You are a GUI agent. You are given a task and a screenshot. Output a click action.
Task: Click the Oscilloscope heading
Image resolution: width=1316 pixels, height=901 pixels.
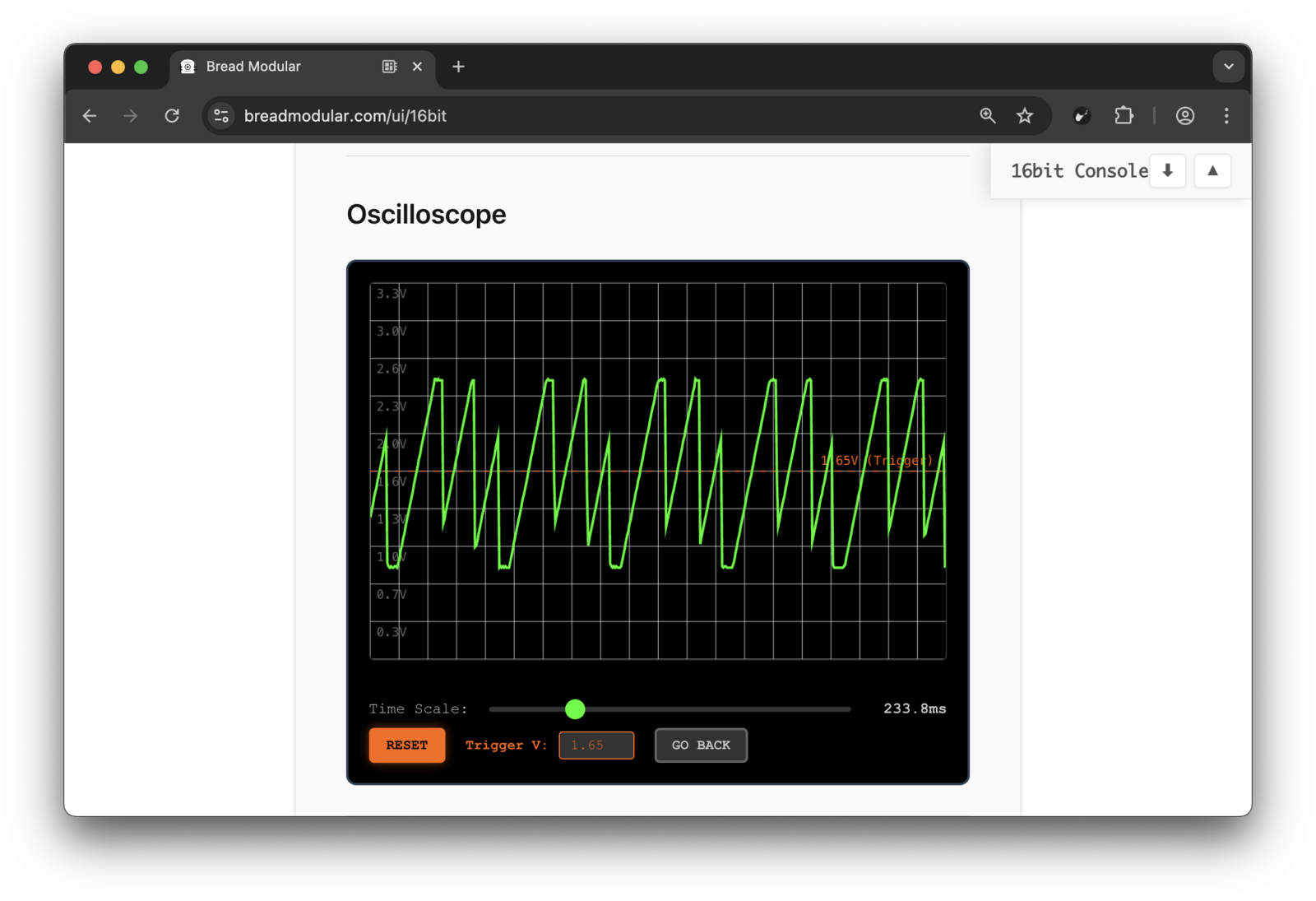tap(426, 214)
